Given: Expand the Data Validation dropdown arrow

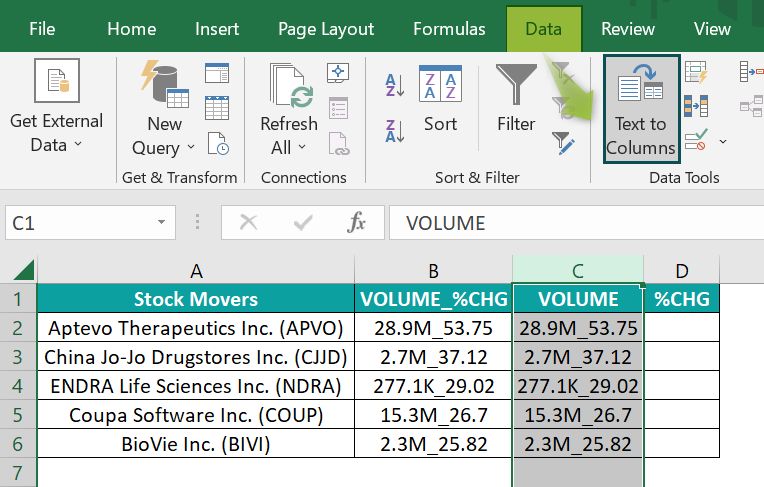Looking at the screenshot, I should (723, 141).
